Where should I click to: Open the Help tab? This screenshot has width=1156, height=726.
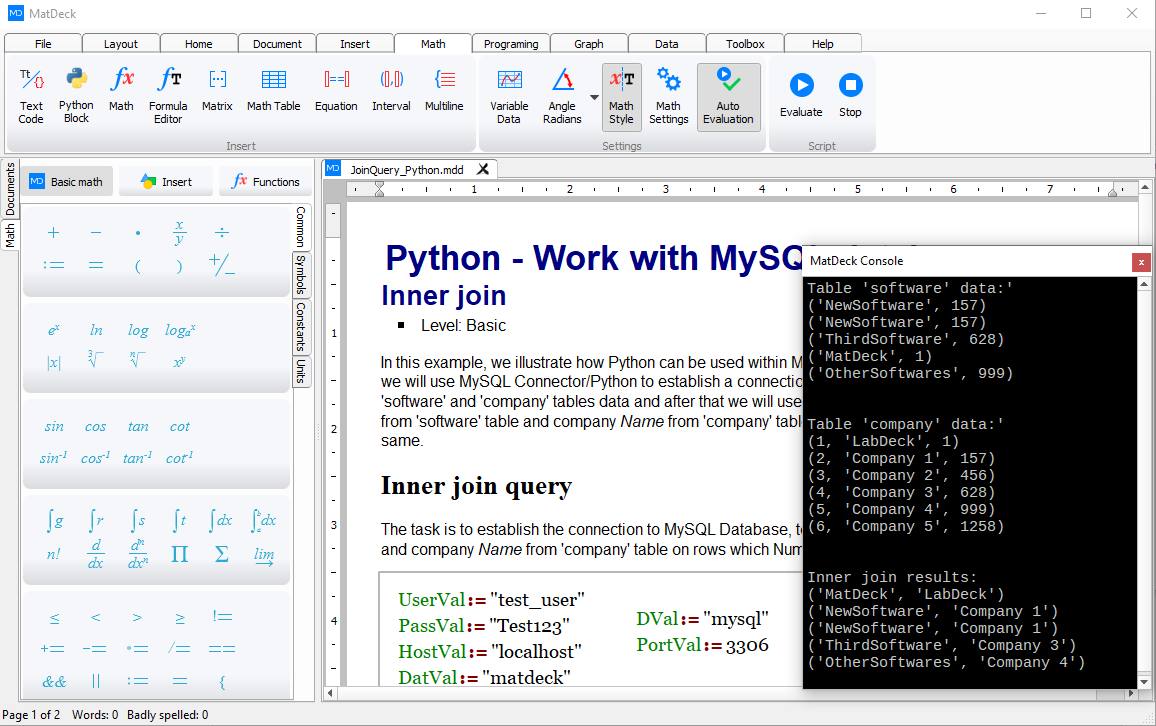(823, 43)
